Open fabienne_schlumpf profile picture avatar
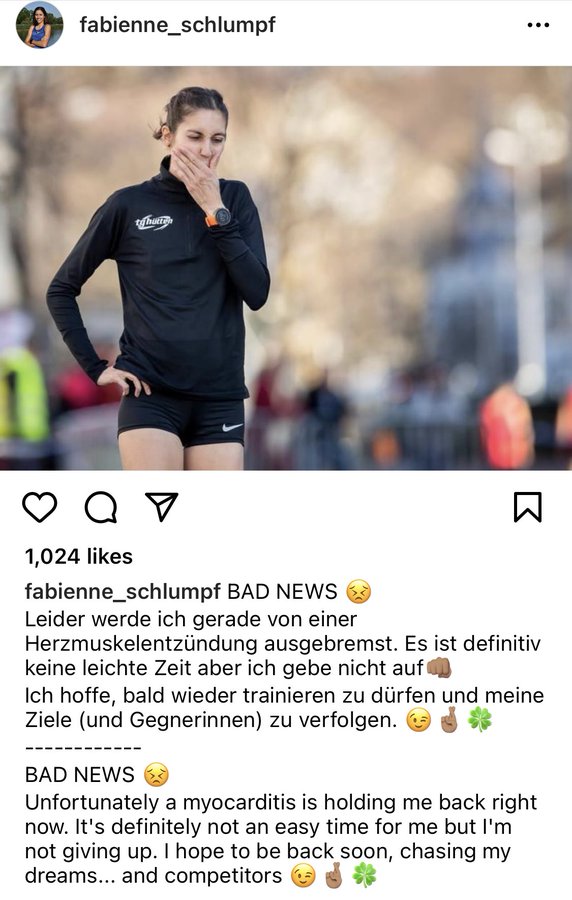 pos(40,25)
